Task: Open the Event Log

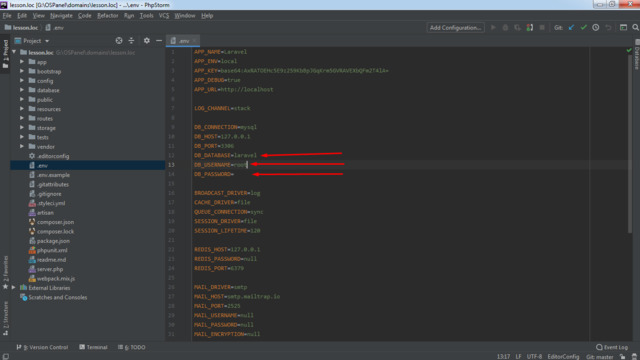Action: (612, 347)
